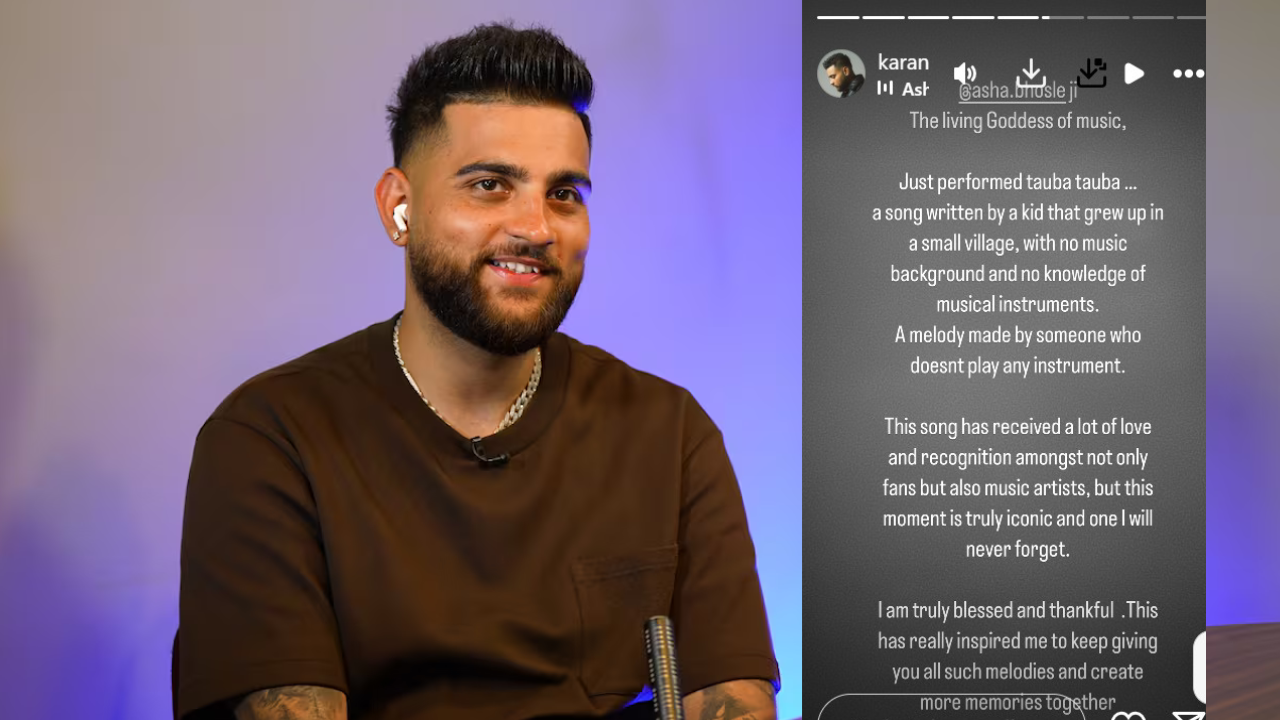
Task: Open karan's profile picture avatar
Action: coord(841,74)
